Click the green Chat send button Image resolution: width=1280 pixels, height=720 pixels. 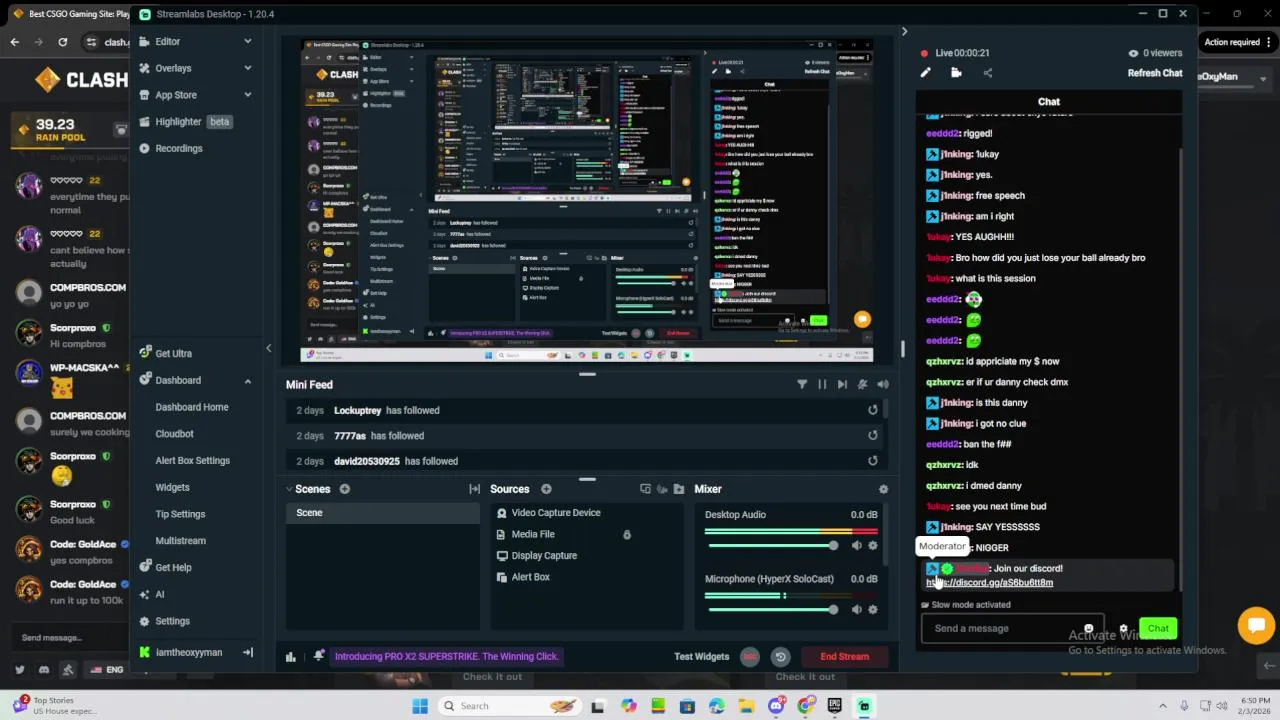pos(1158,628)
